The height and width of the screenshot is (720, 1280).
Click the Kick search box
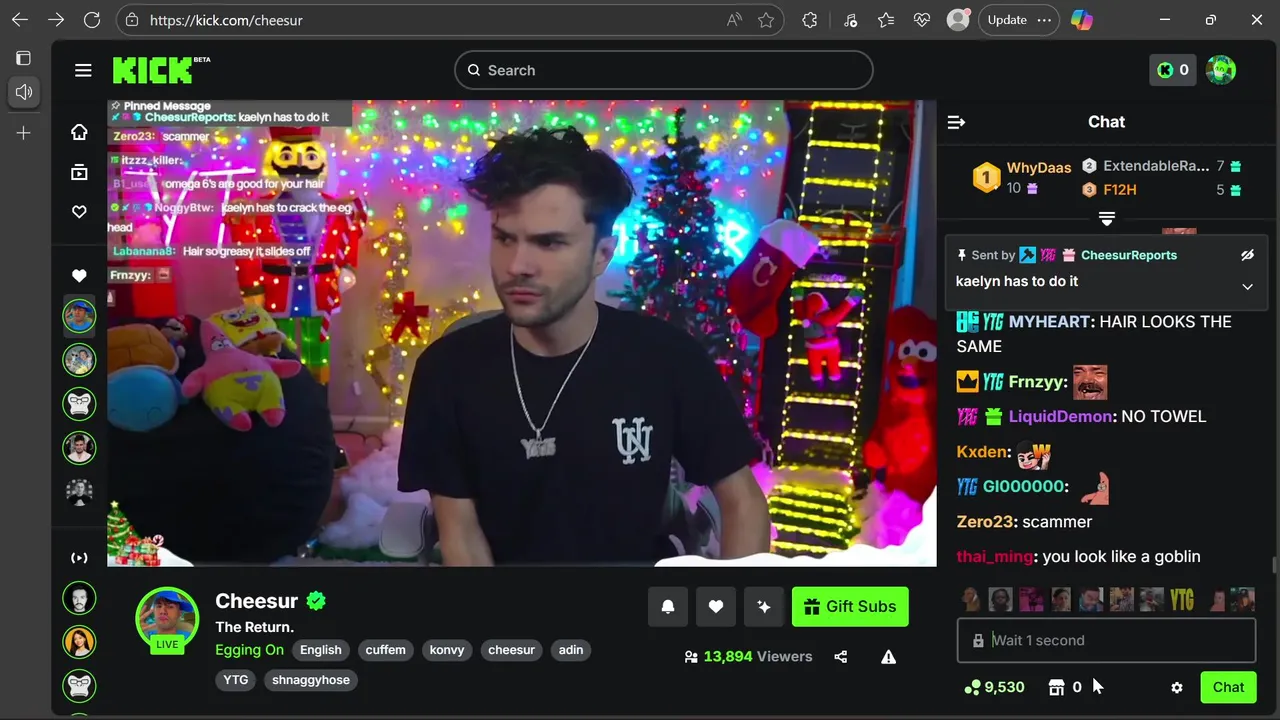(664, 70)
